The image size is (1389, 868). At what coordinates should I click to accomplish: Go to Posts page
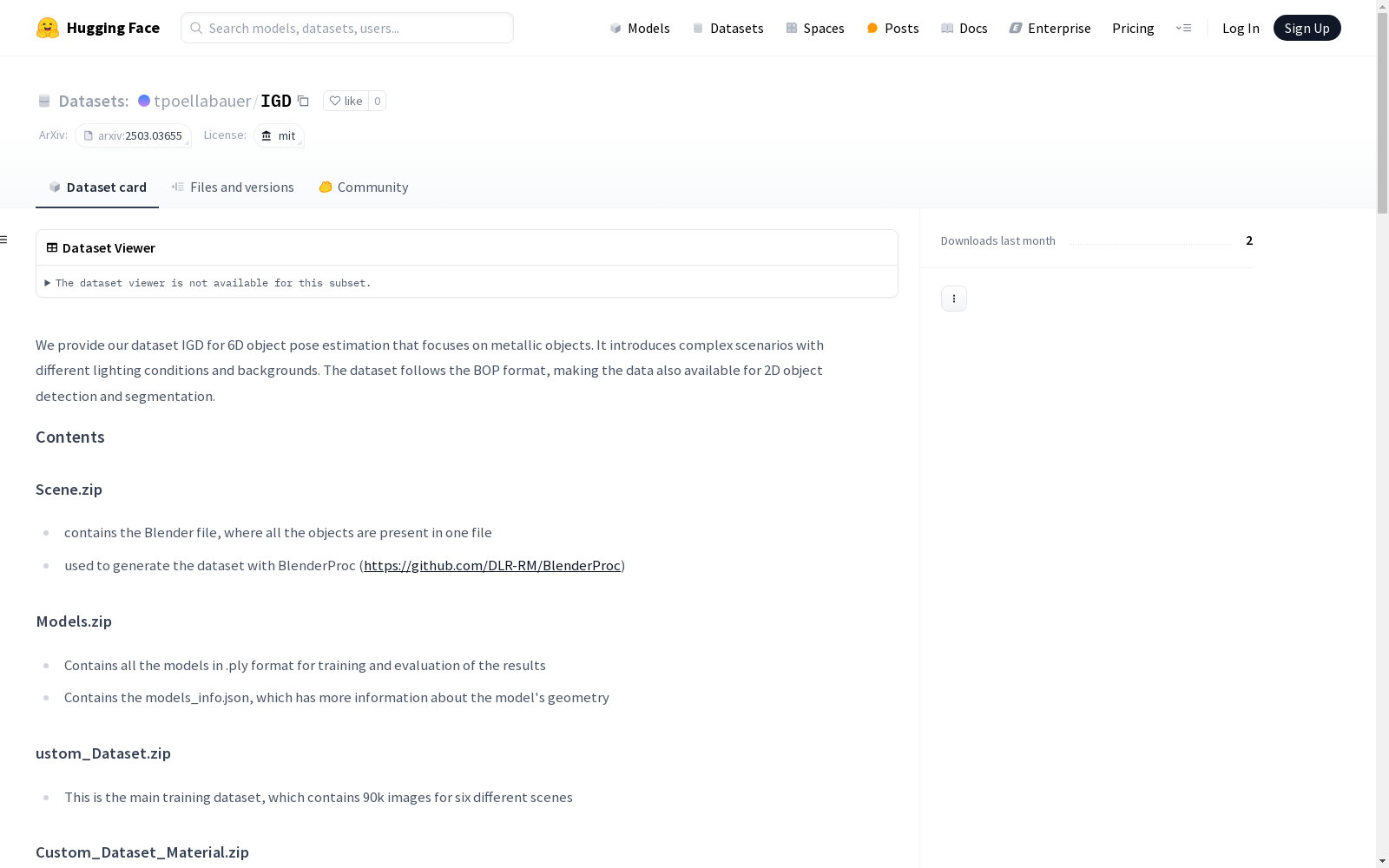[892, 28]
